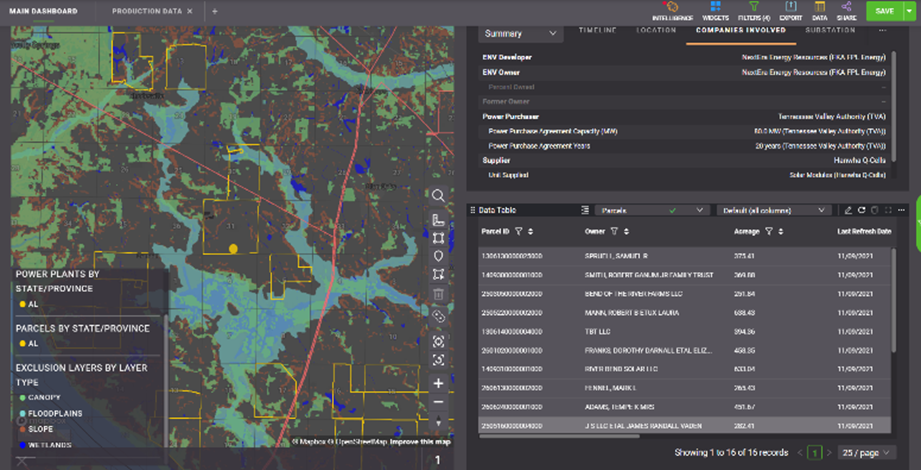Click the green Save button
Screen dimensions: 921x470
[884, 10]
